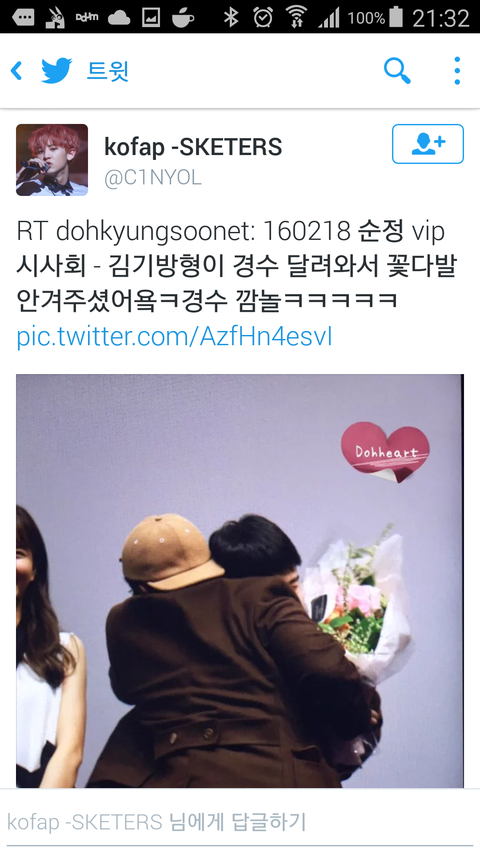Tap the @C1NYOL username handle

click(x=152, y=177)
